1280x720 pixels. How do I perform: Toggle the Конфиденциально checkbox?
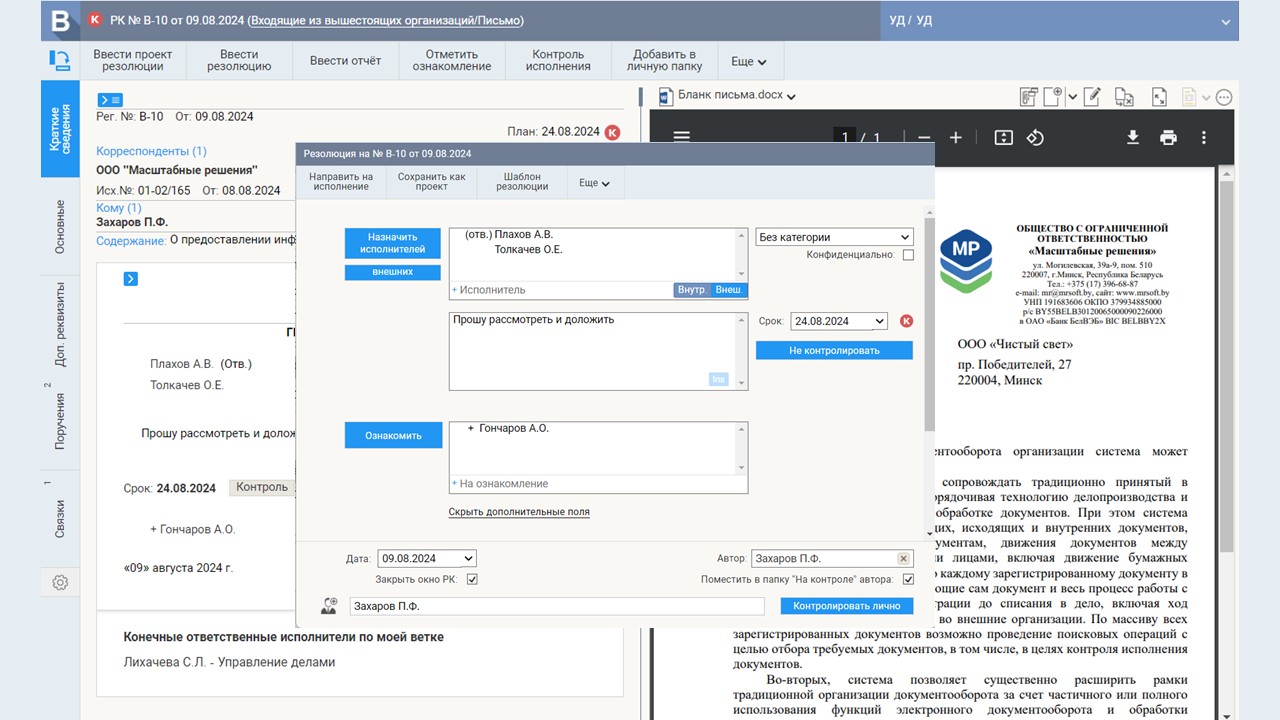tap(908, 255)
